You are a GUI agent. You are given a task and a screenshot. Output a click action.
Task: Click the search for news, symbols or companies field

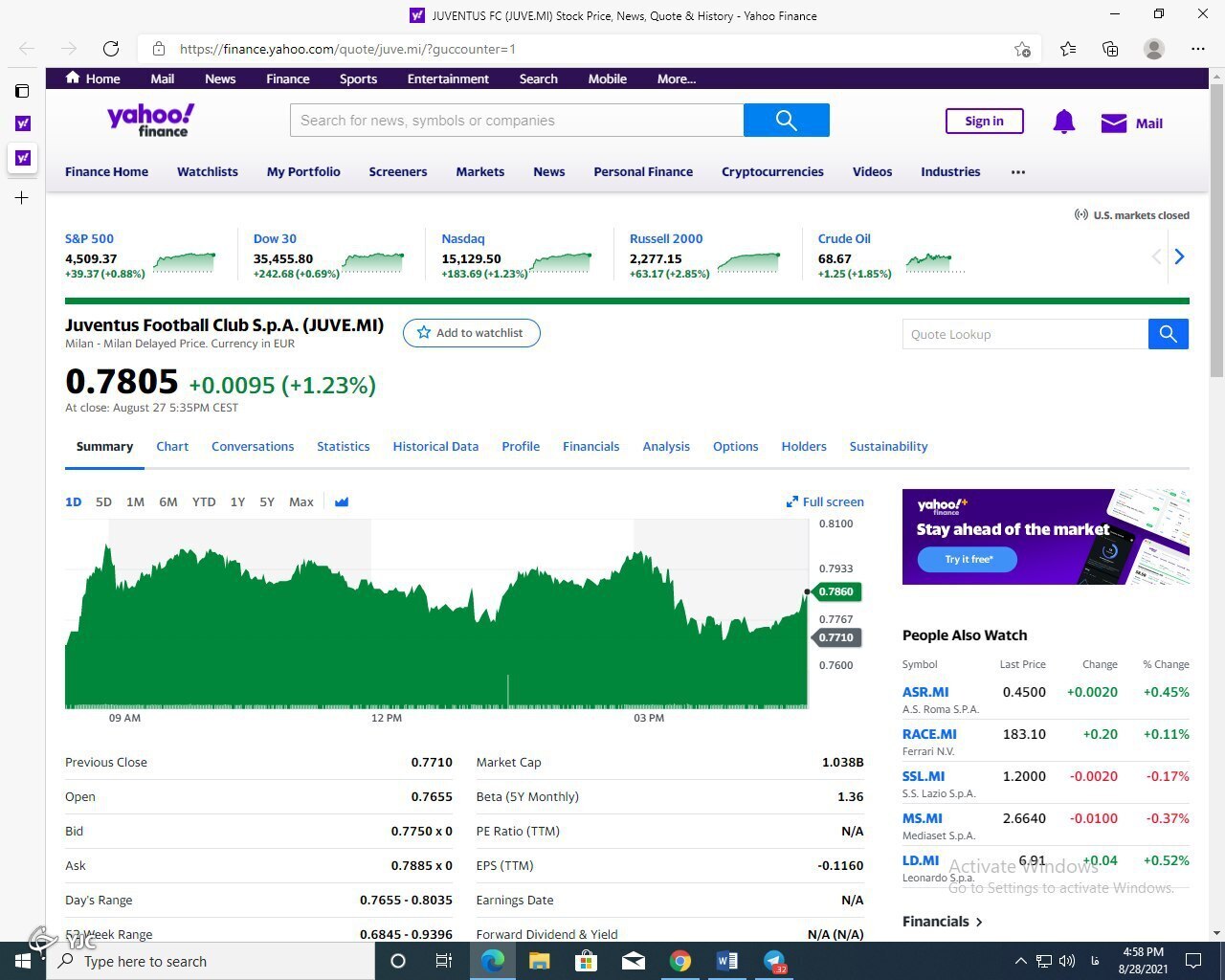coord(517,121)
